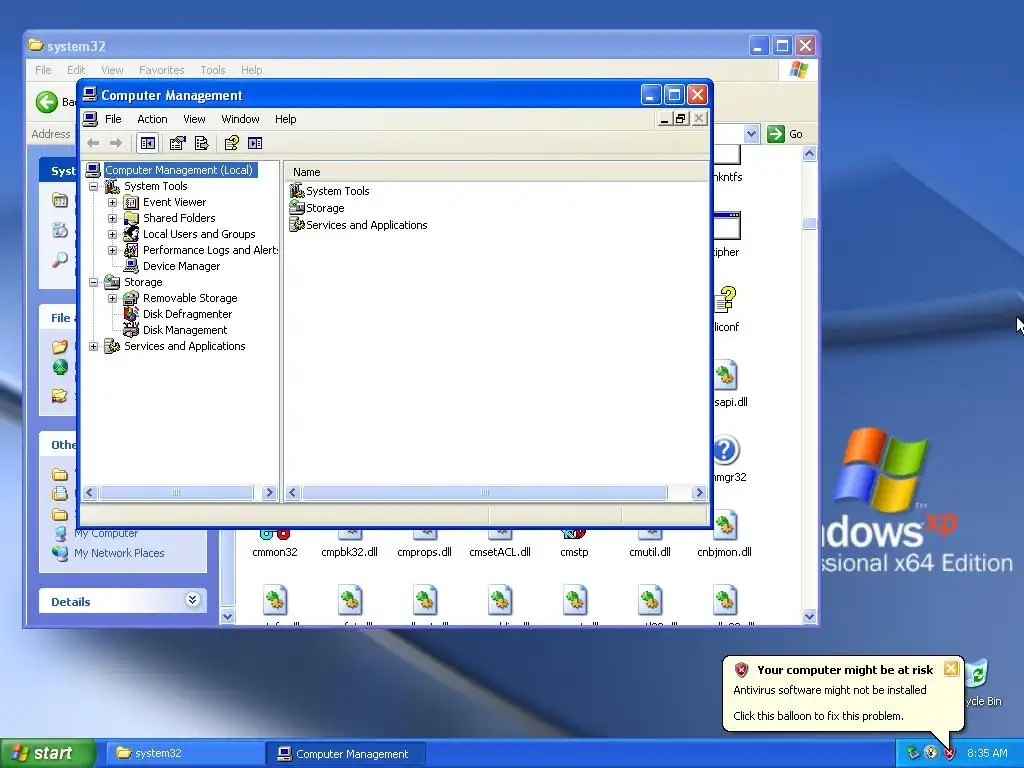Select the Event Viewer tree node

click(x=174, y=202)
